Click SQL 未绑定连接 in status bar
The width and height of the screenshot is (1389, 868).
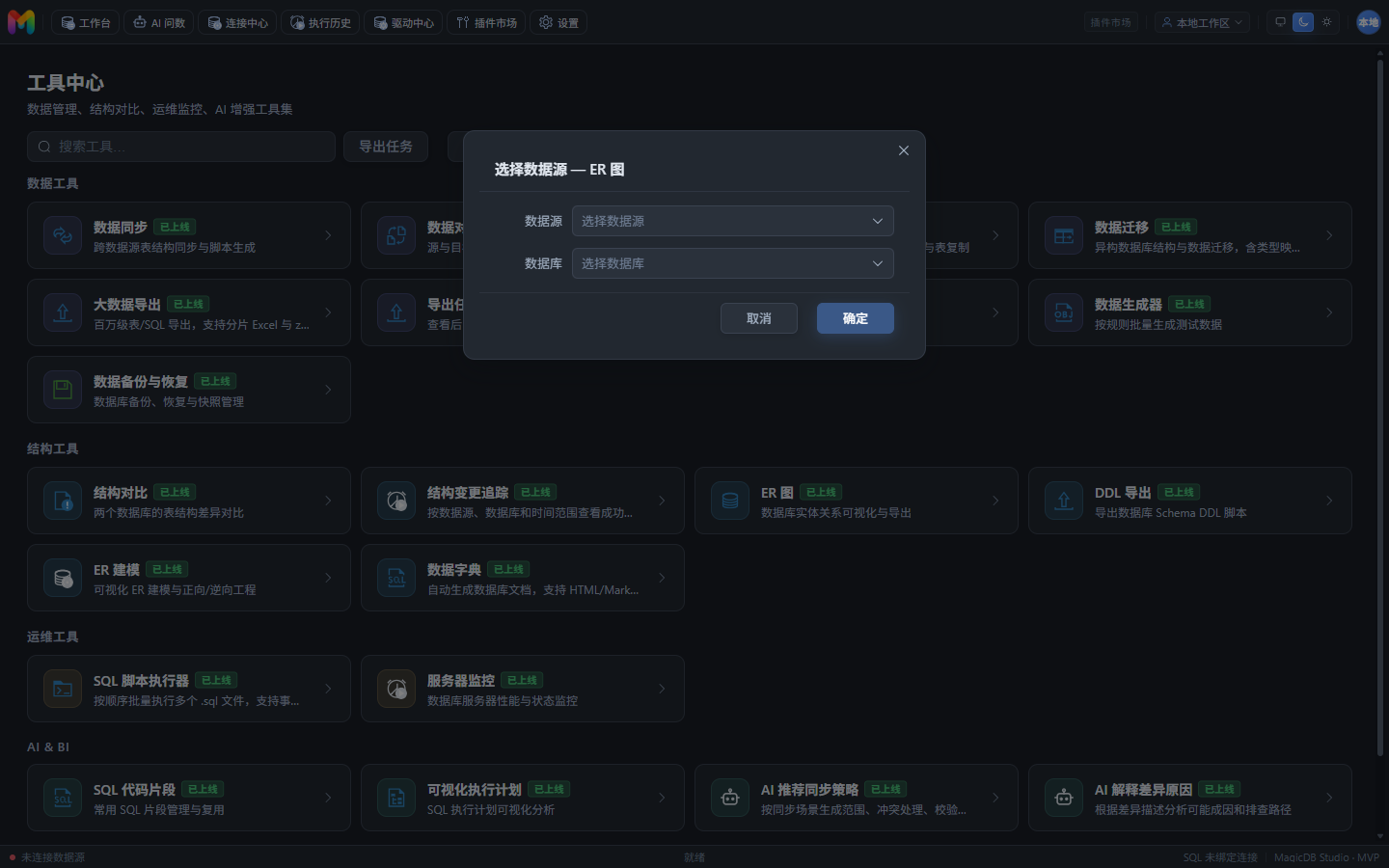pyautogui.click(x=1220, y=857)
